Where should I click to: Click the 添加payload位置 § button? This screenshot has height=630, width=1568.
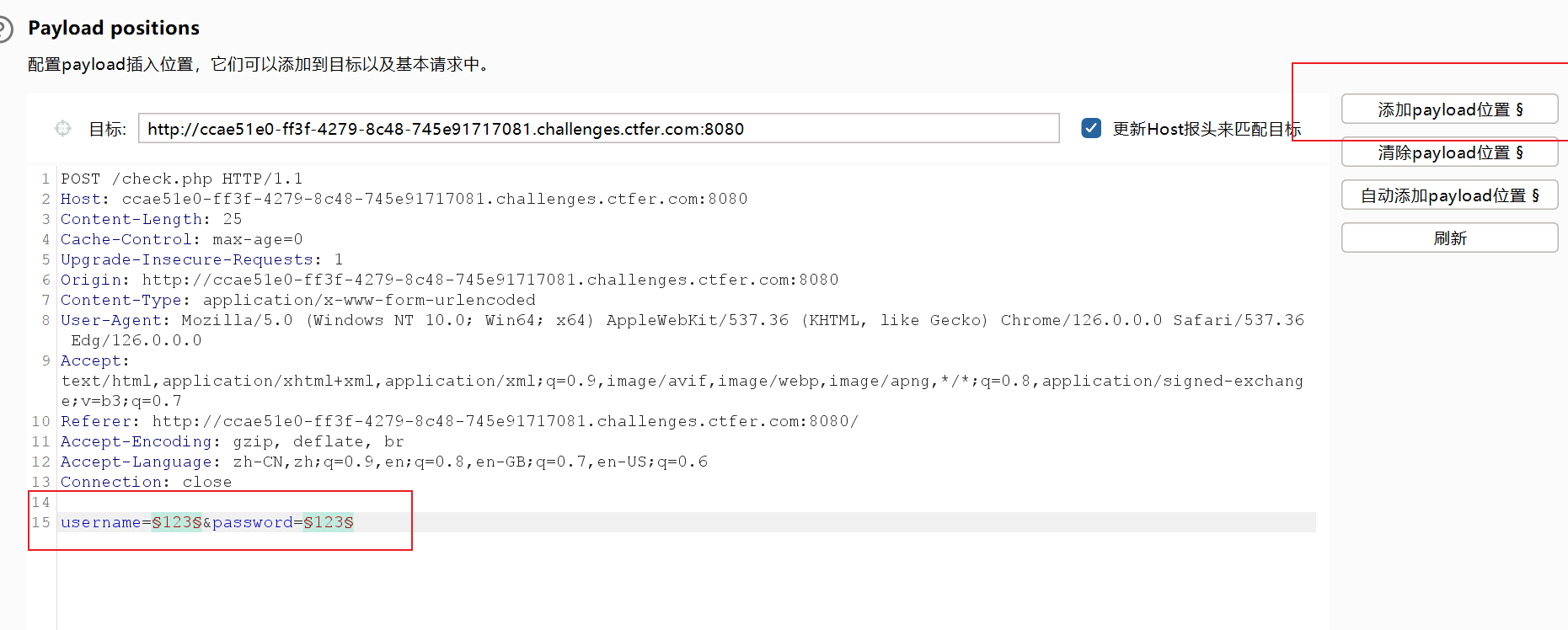point(1449,109)
